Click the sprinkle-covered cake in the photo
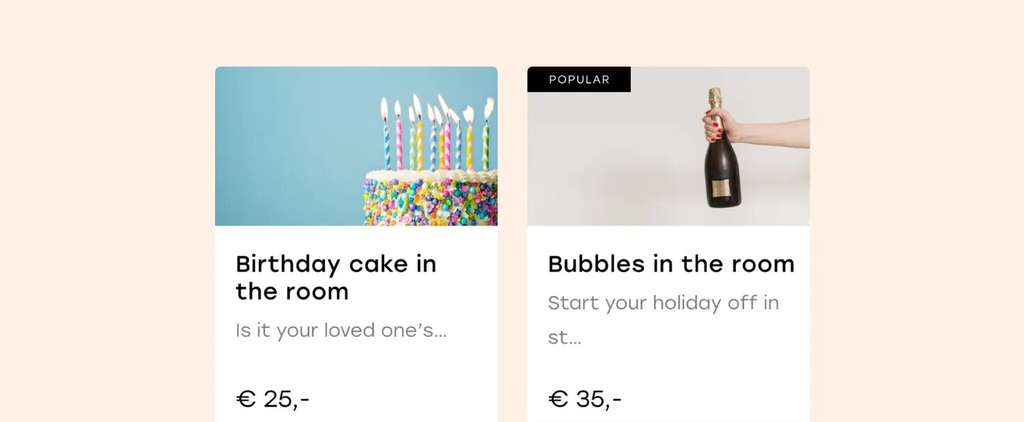This screenshot has width=1024, height=422. (430, 200)
